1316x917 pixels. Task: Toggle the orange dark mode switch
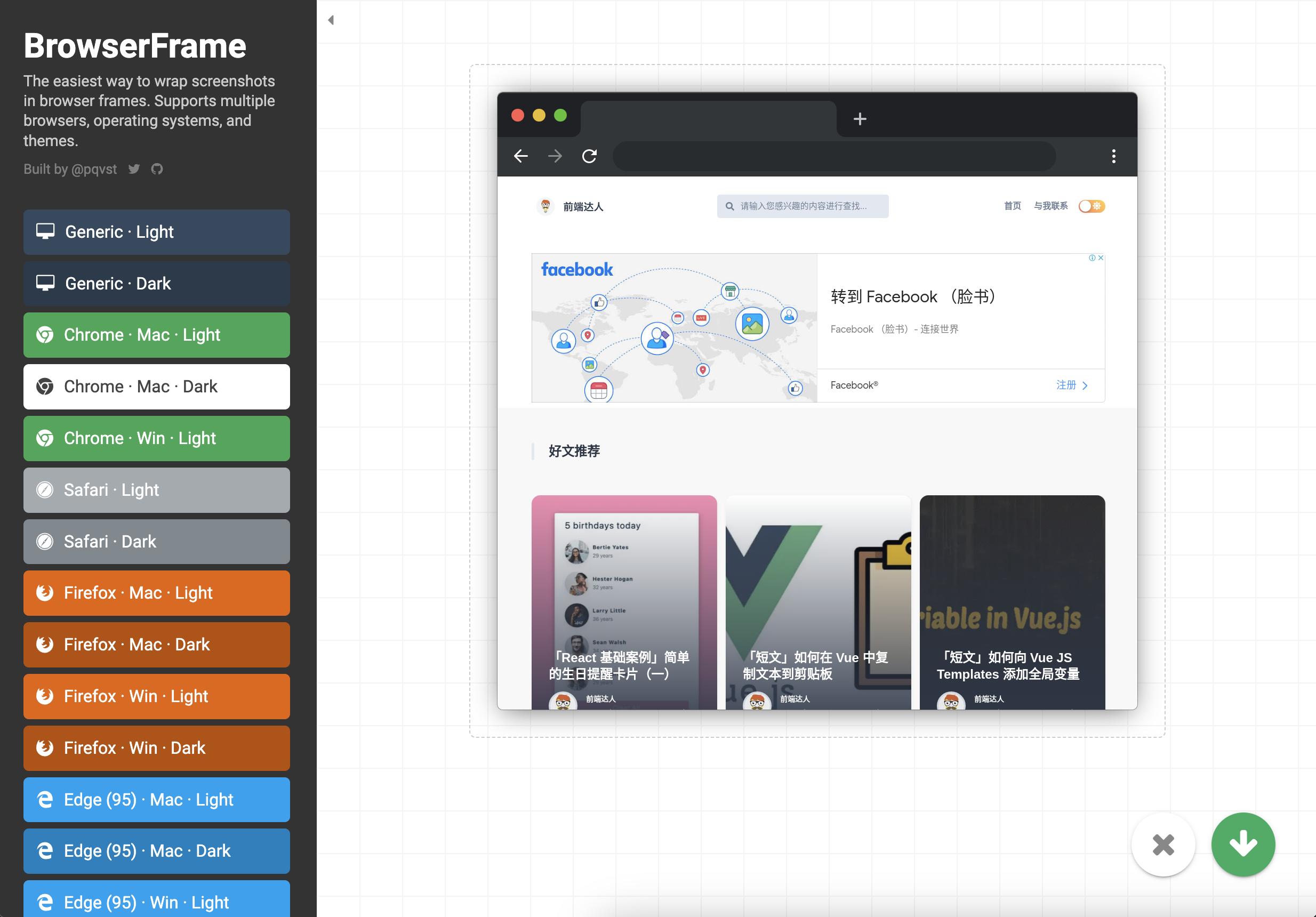pos(1092,206)
